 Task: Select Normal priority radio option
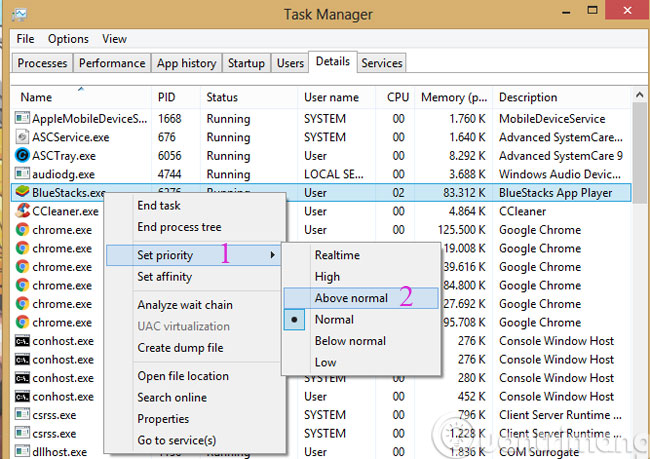334,320
